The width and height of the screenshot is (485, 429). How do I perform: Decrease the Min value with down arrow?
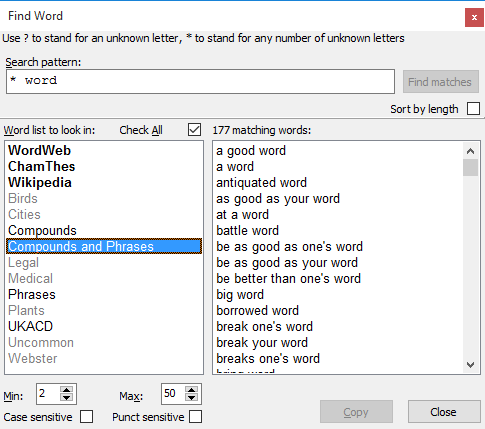pos(67,398)
